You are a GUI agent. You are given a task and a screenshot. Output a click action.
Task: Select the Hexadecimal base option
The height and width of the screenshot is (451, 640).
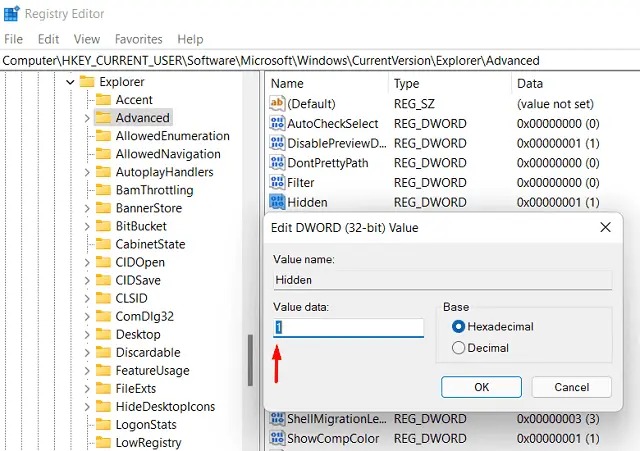tap(459, 327)
